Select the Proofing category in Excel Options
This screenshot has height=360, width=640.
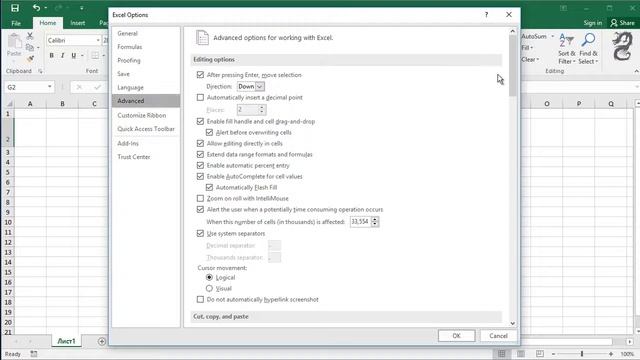129,60
